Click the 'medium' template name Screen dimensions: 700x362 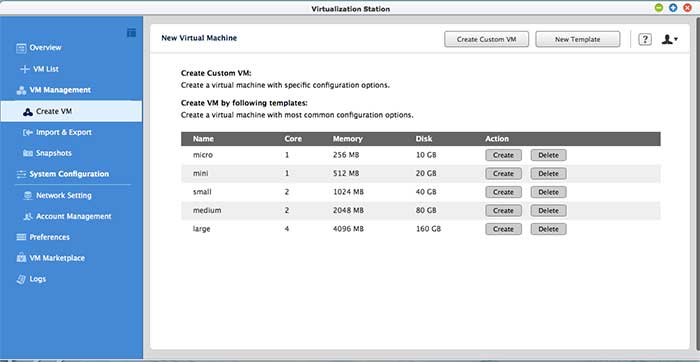coord(207,210)
